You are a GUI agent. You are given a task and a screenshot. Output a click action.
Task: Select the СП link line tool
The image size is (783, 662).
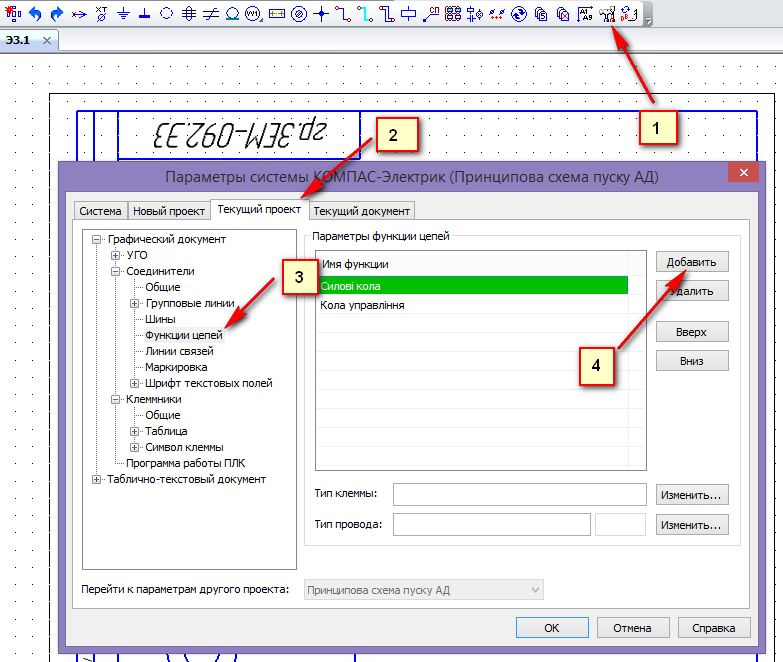coord(431,13)
